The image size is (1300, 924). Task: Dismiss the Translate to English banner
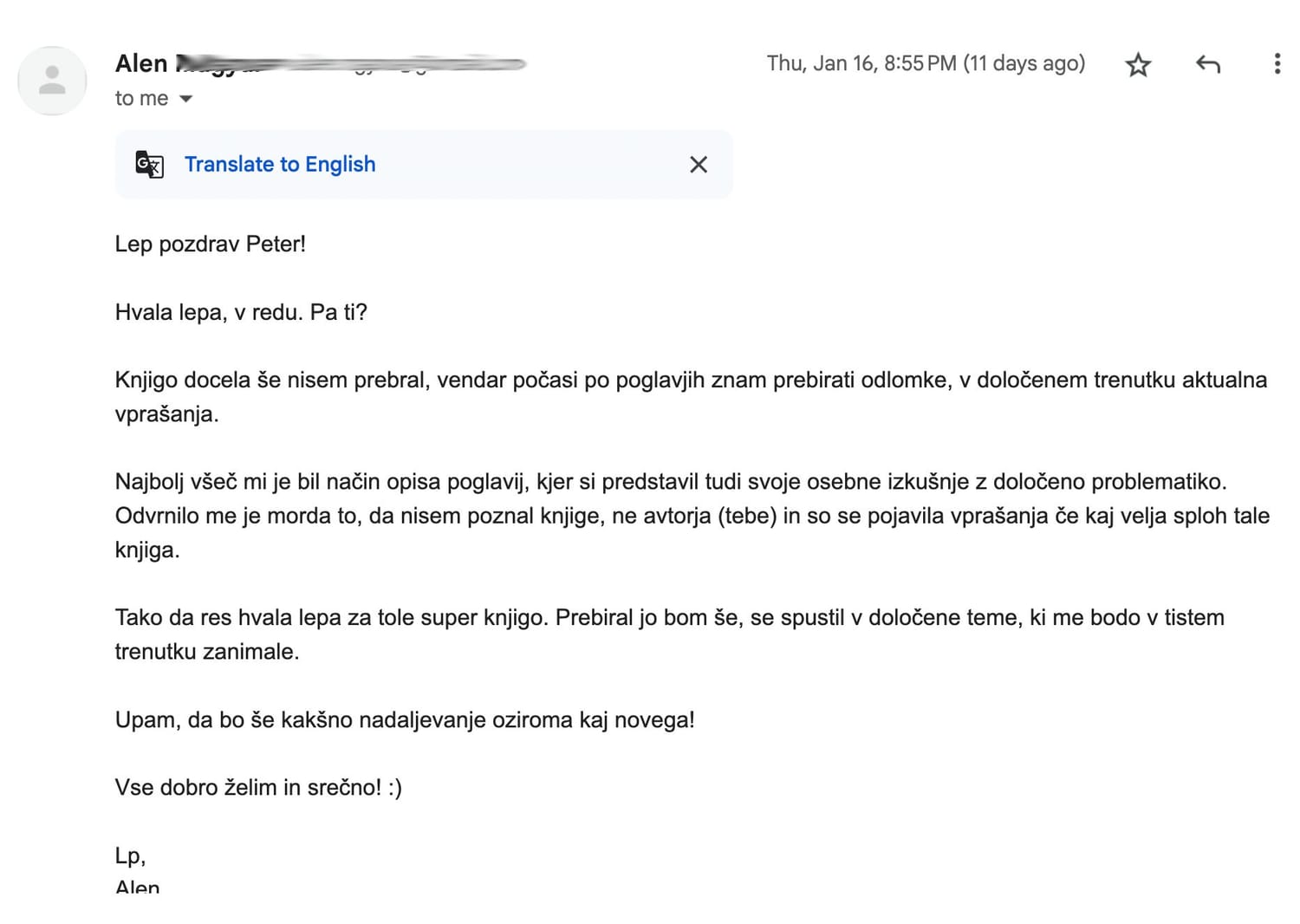tap(699, 165)
